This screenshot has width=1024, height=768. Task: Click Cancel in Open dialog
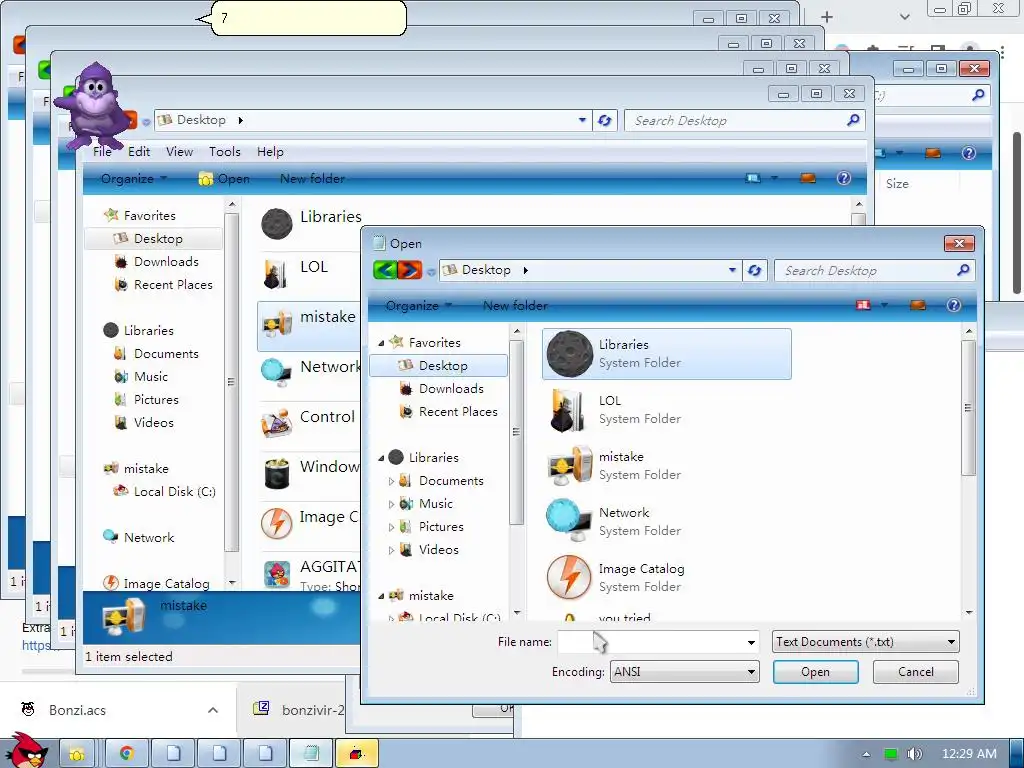pyautogui.click(x=916, y=671)
